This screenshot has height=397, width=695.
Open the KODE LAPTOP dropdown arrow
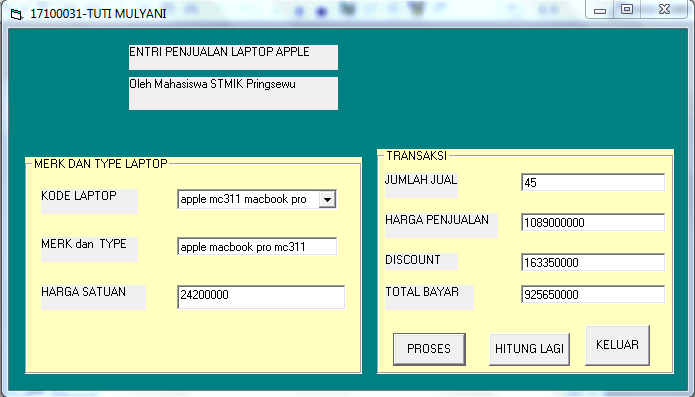click(327, 199)
